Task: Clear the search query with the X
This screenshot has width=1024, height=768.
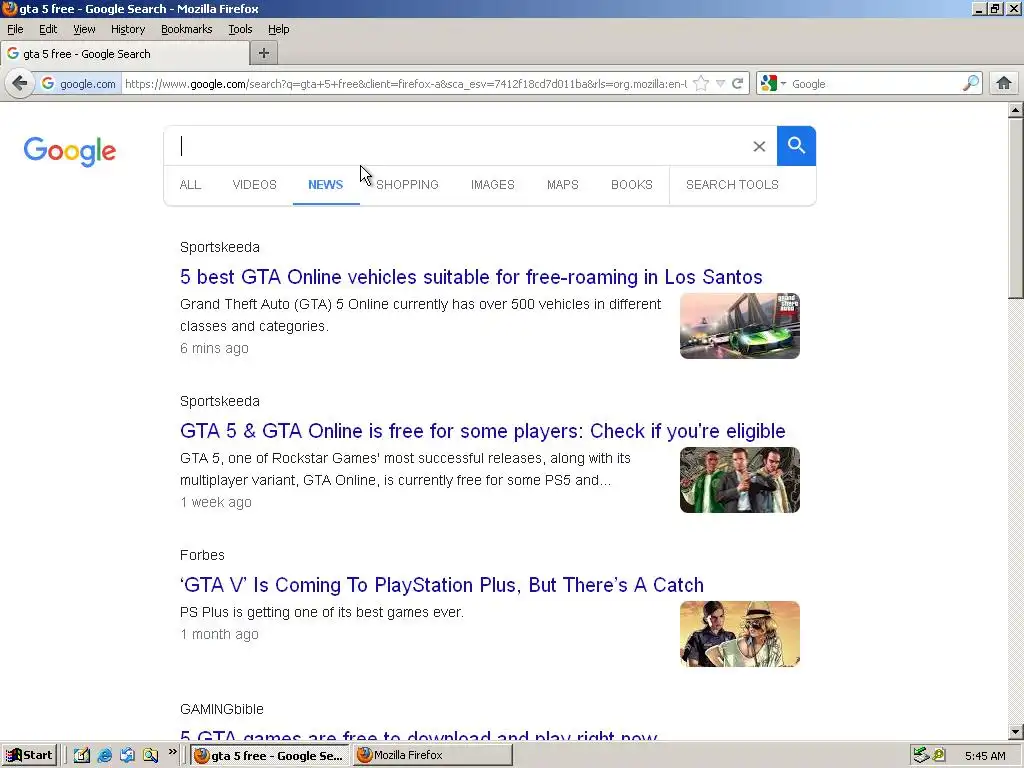Action: [x=759, y=146]
